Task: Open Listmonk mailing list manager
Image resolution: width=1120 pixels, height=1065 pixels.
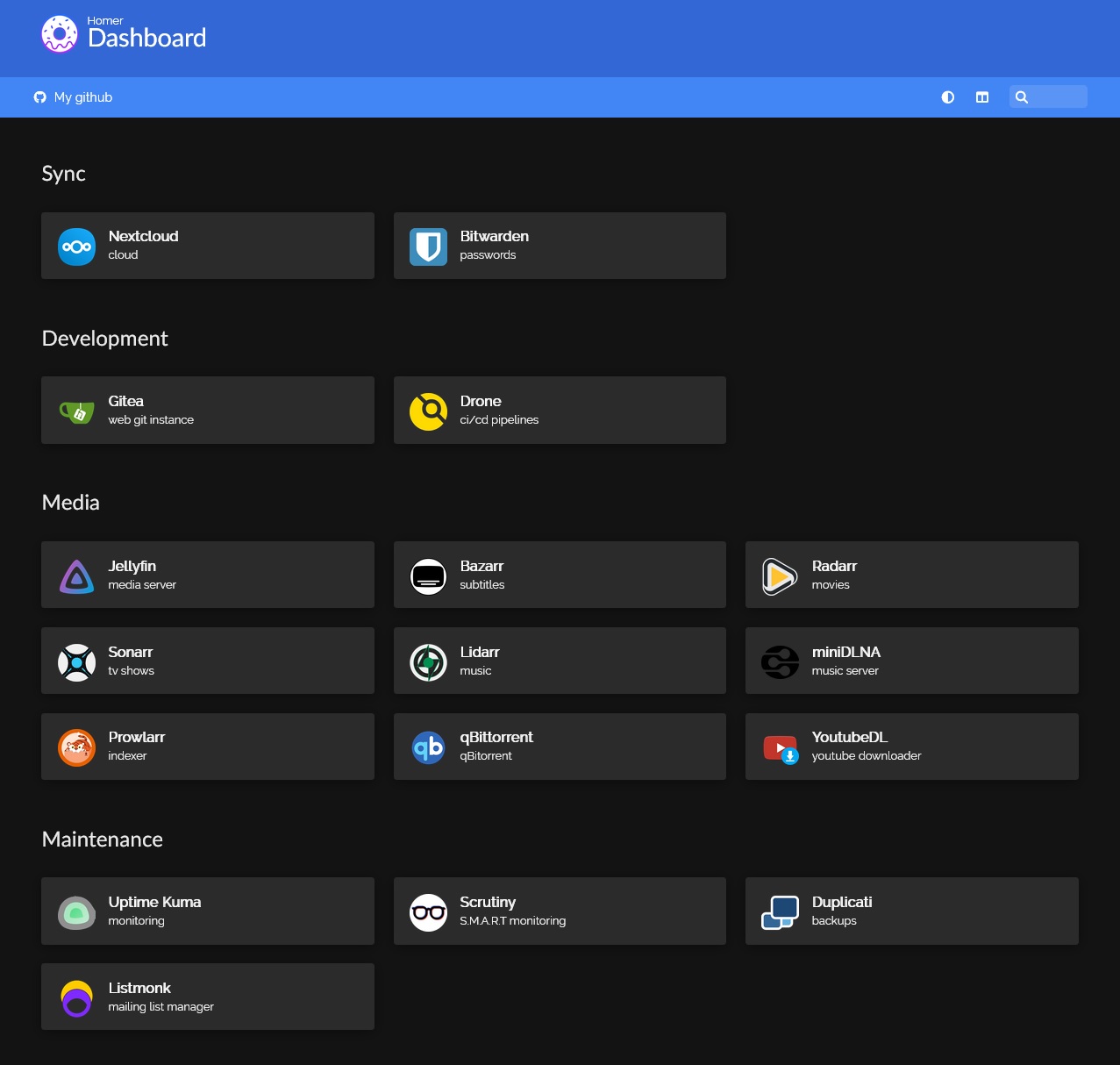Action: (208, 997)
